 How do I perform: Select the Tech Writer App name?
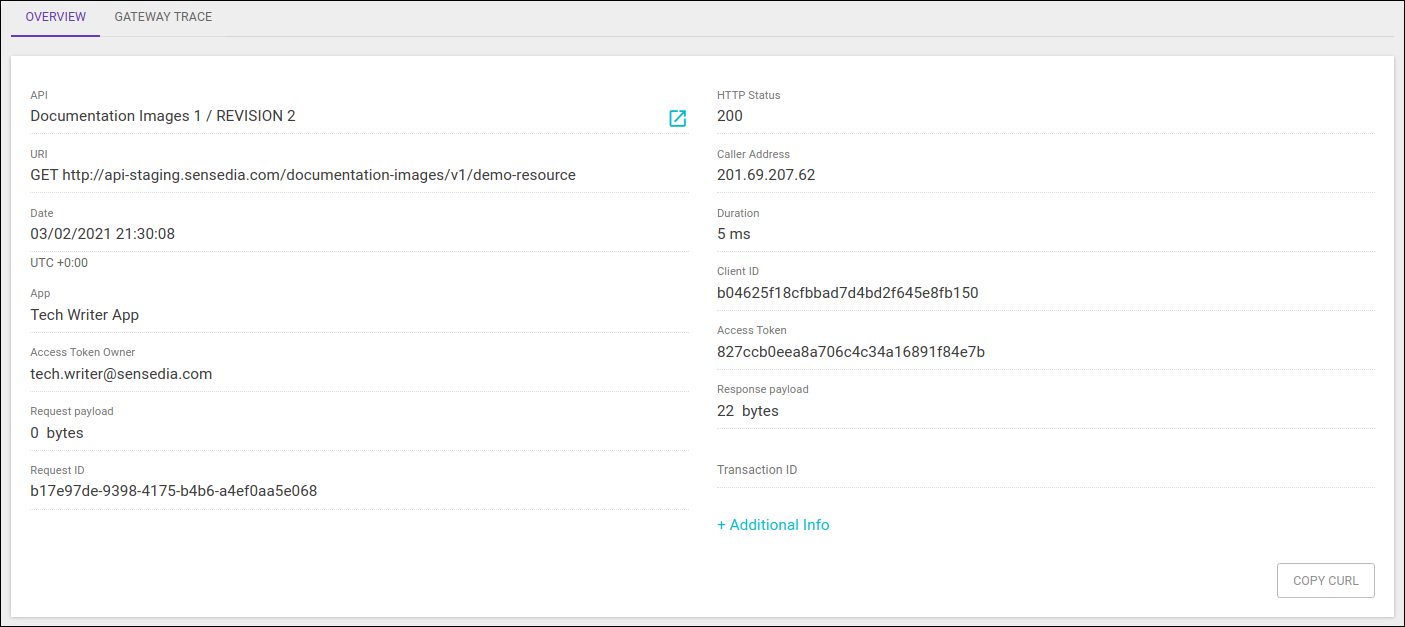(x=84, y=314)
